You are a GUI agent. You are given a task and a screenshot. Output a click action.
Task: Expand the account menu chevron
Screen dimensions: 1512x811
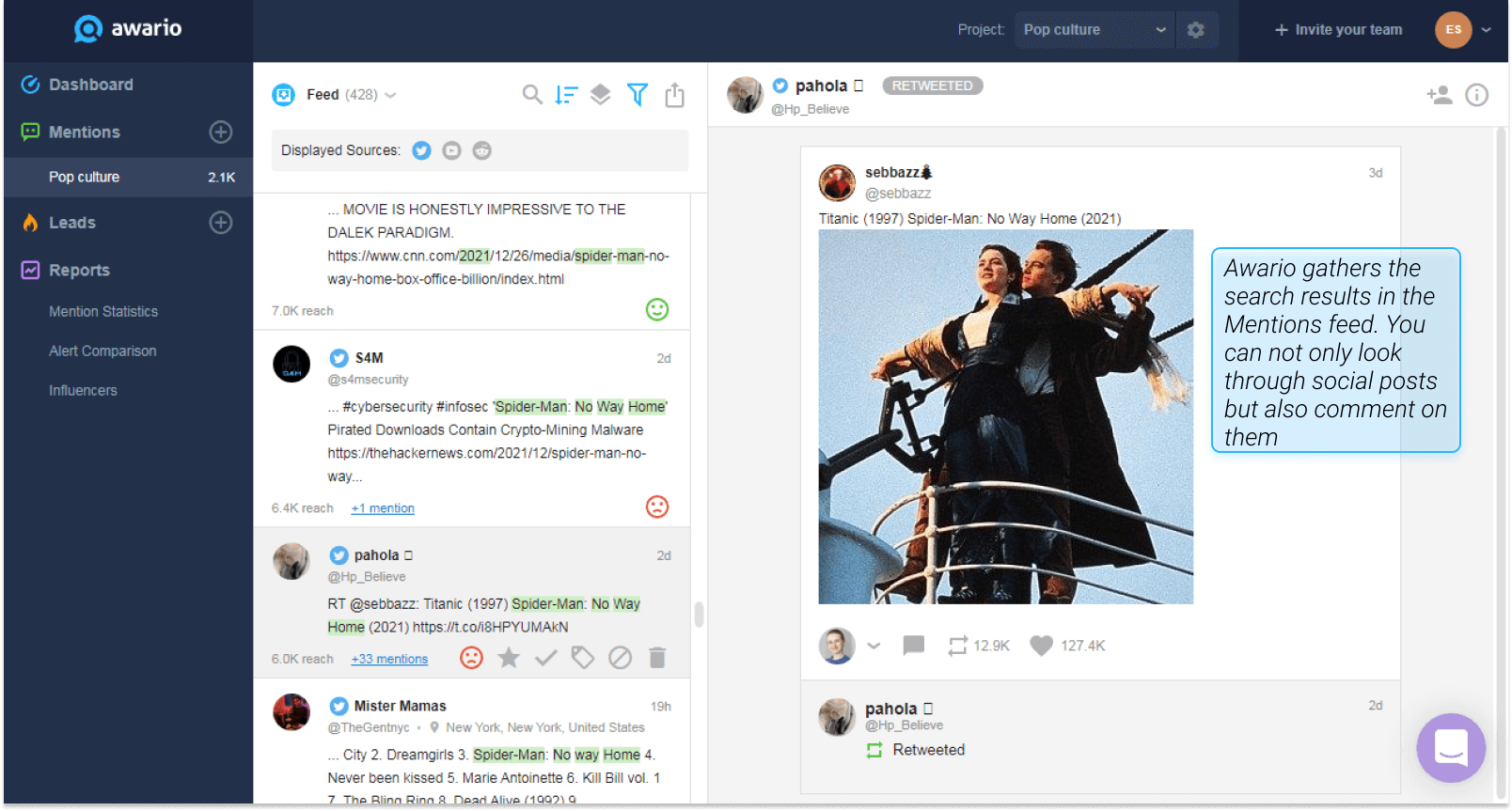pyautogui.click(x=1487, y=30)
